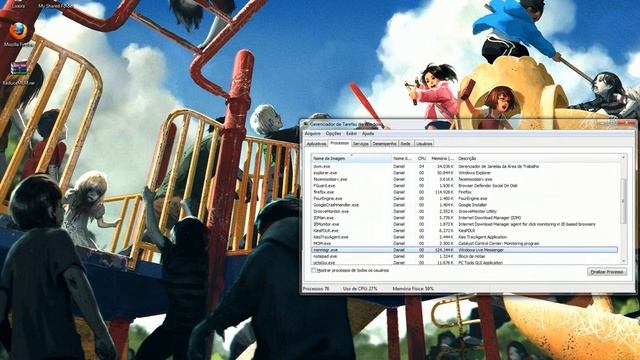
Task: Select the dwm.exe process row
Action: (465, 166)
